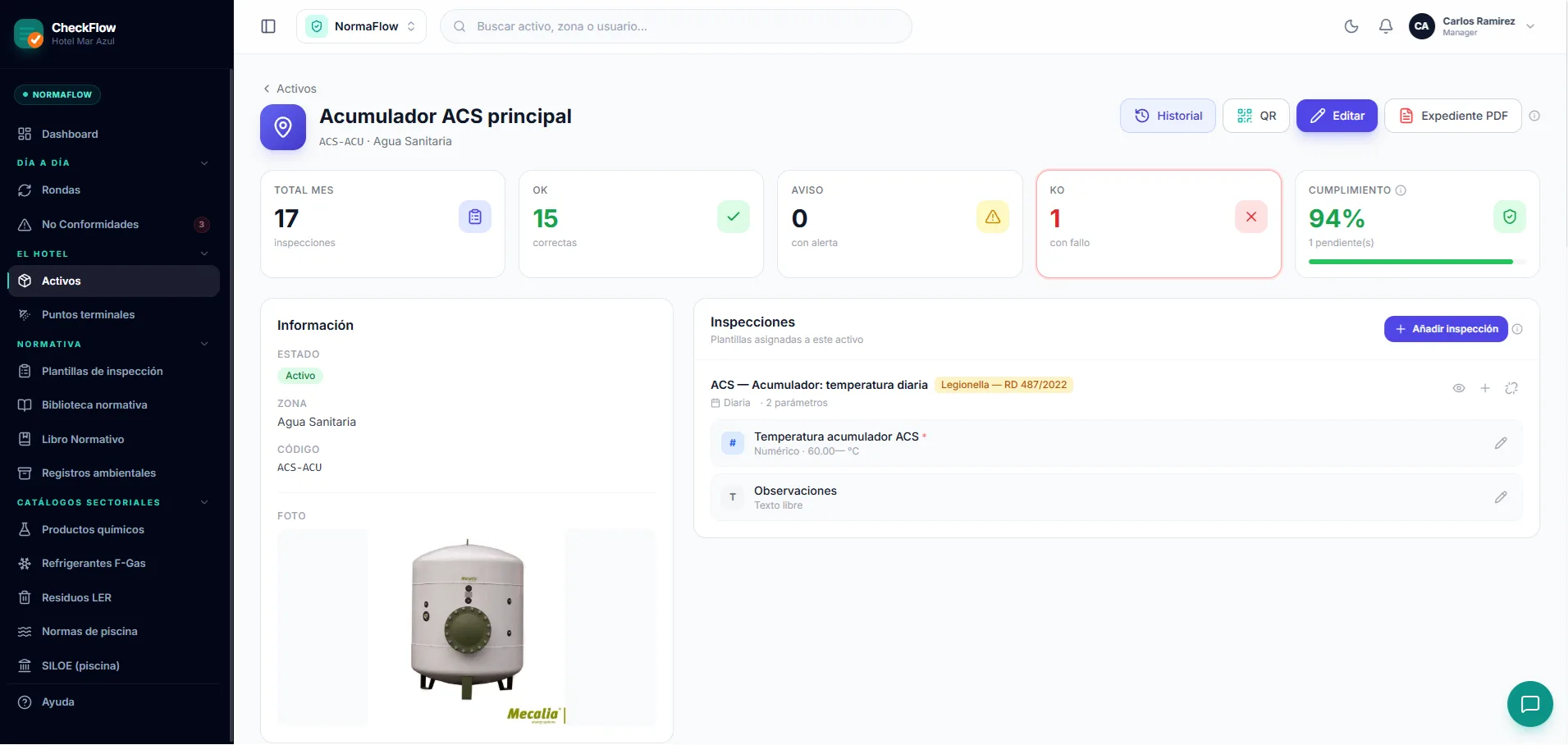
Task: Switch to dark mode moon icon
Action: pyautogui.click(x=1351, y=26)
